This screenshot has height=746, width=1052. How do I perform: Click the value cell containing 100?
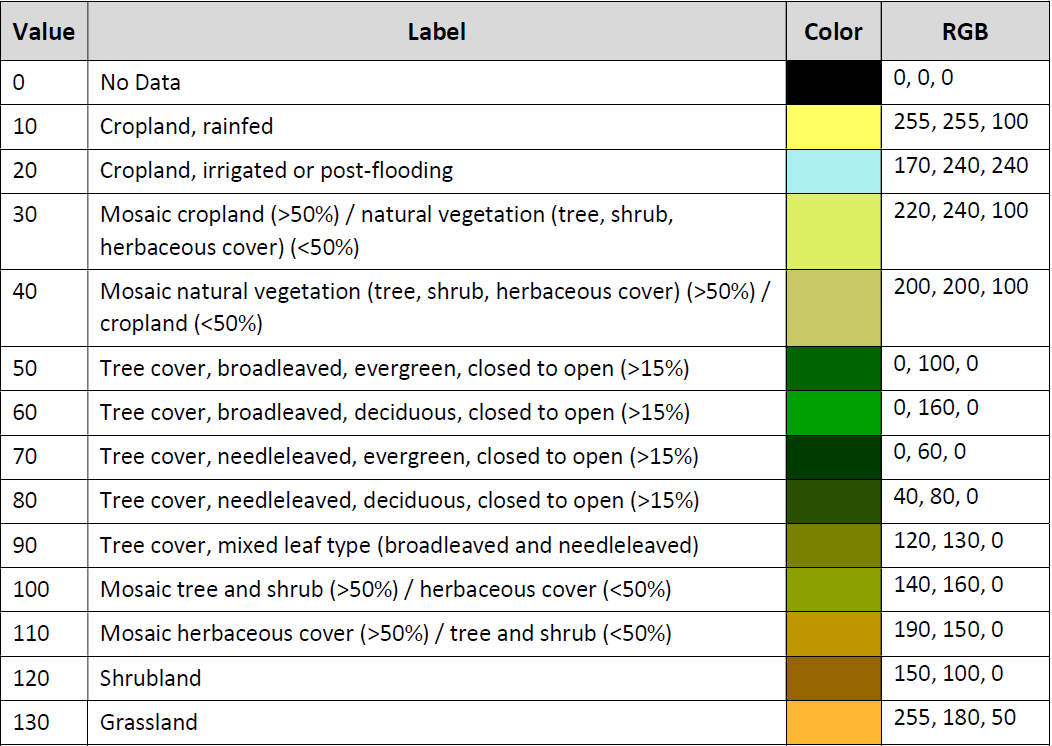click(31, 590)
